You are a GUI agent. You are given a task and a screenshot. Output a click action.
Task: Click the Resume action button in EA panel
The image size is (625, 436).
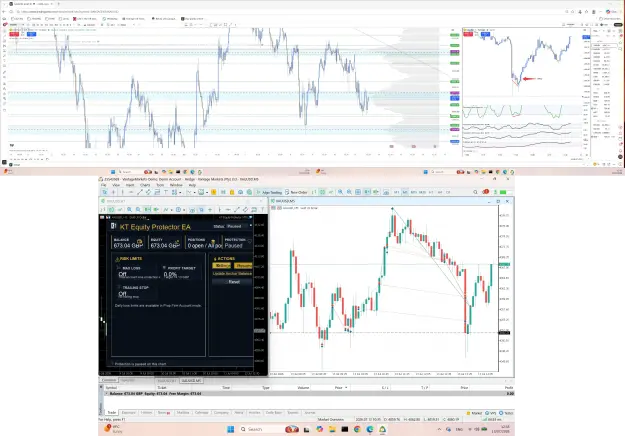coord(243,265)
